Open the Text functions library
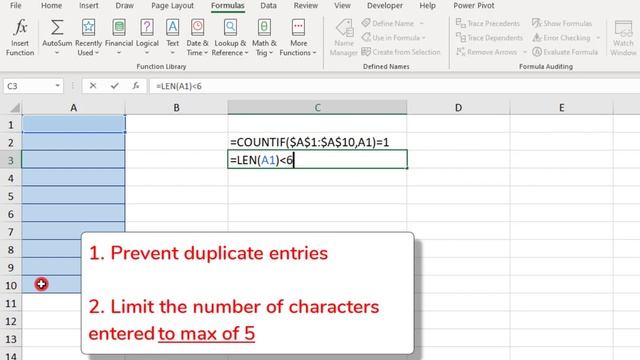The height and width of the screenshot is (360, 640). [x=172, y=38]
